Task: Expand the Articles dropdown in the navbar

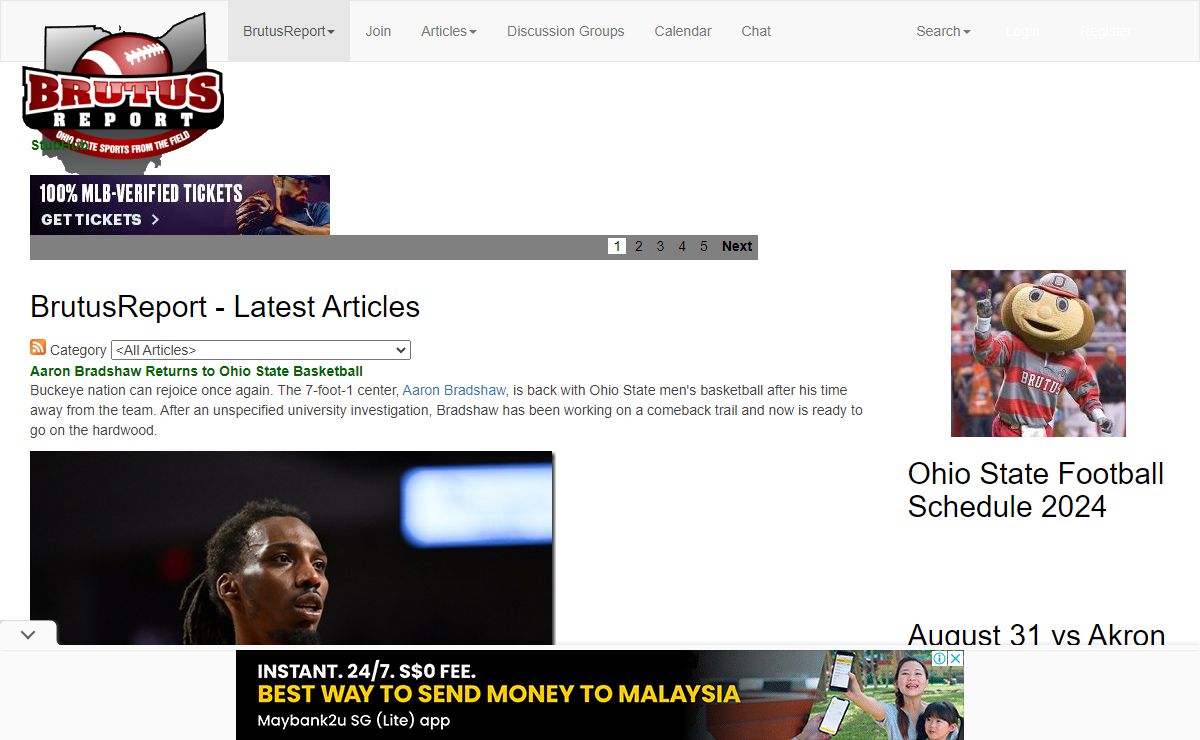Action: point(449,31)
